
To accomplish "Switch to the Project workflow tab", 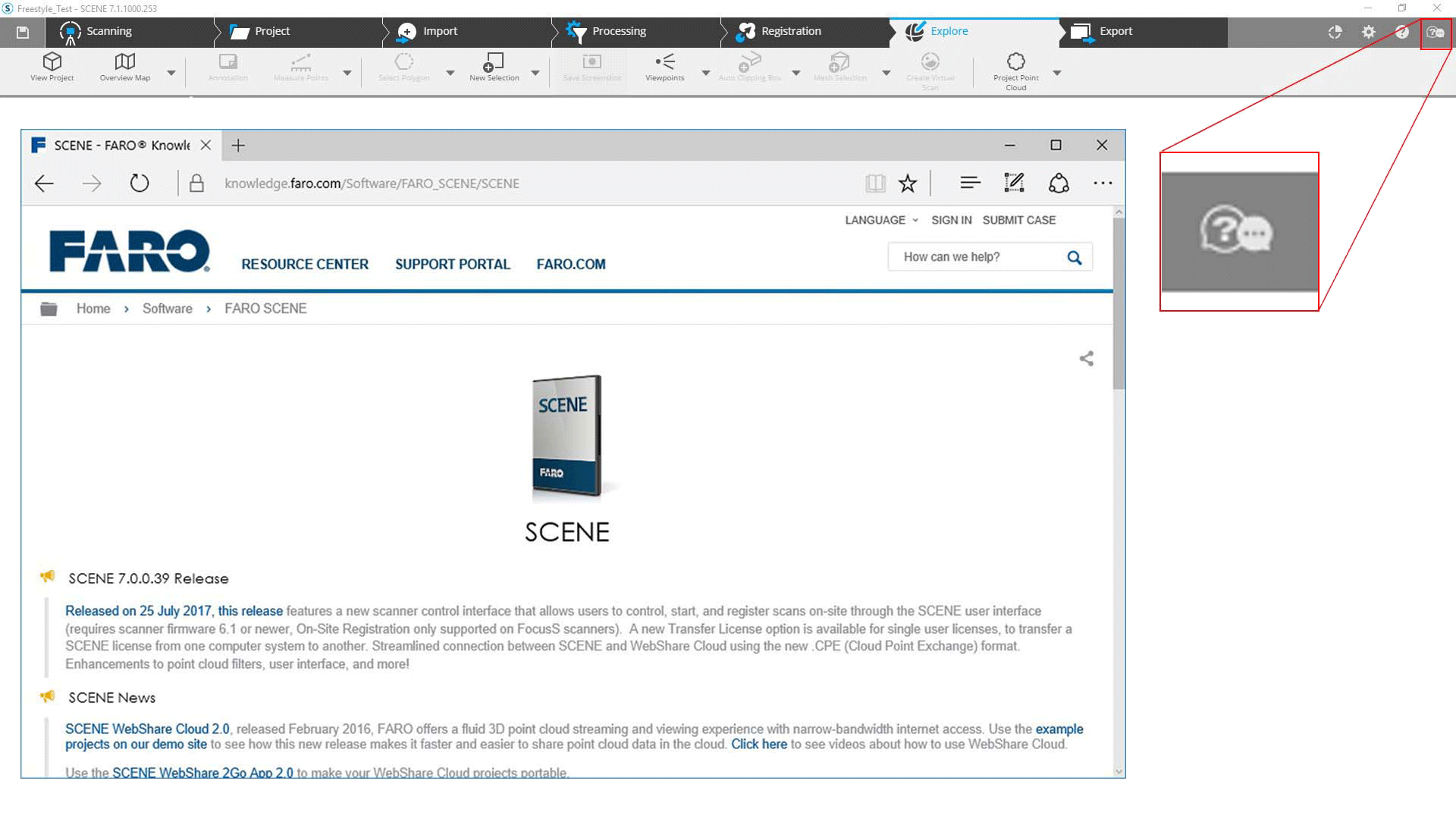I will tap(297, 32).
